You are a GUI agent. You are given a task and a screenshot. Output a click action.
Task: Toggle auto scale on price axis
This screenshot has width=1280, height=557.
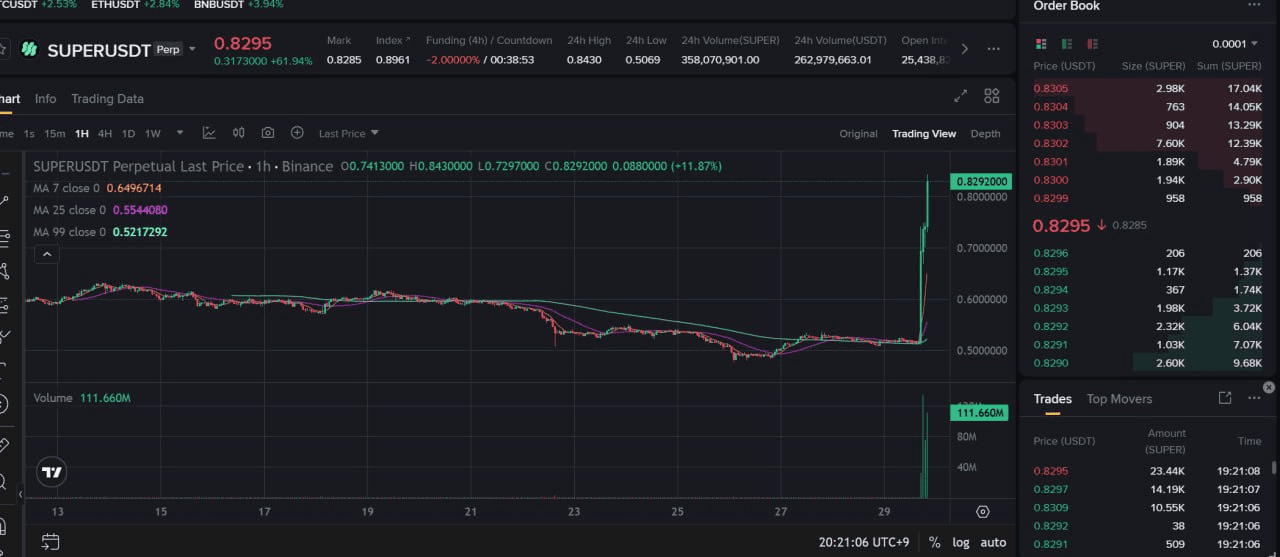click(993, 542)
